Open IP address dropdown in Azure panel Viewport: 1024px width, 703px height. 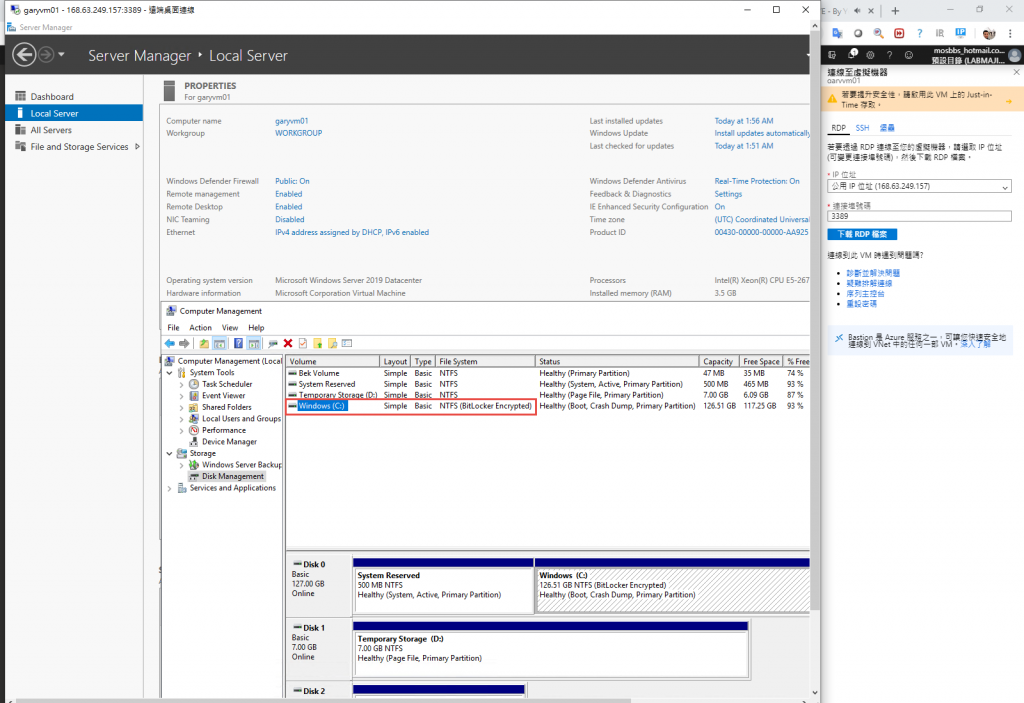click(919, 186)
